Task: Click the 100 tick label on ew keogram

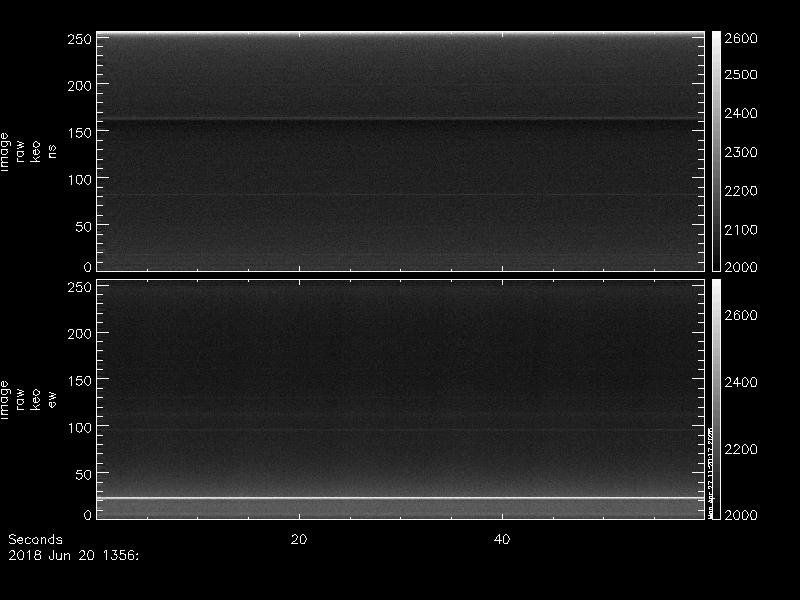Action: (x=79, y=428)
